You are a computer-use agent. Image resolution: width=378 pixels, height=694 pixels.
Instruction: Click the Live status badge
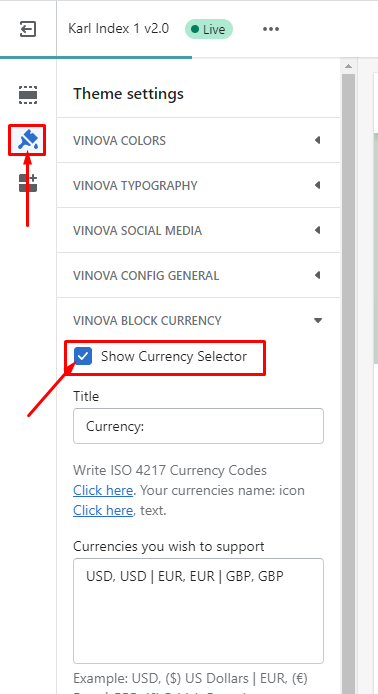click(x=209, y=29)
